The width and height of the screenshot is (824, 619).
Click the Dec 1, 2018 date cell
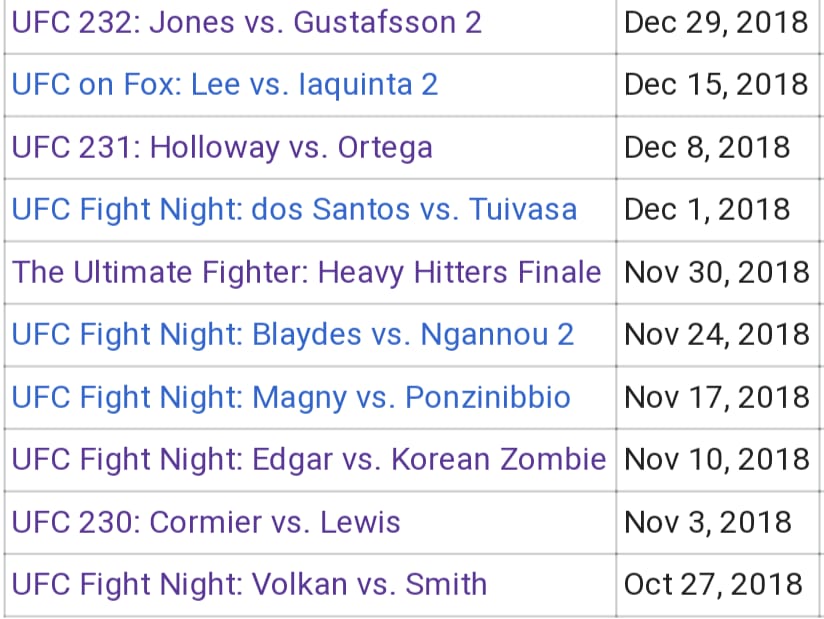click(x=707, y=209)
